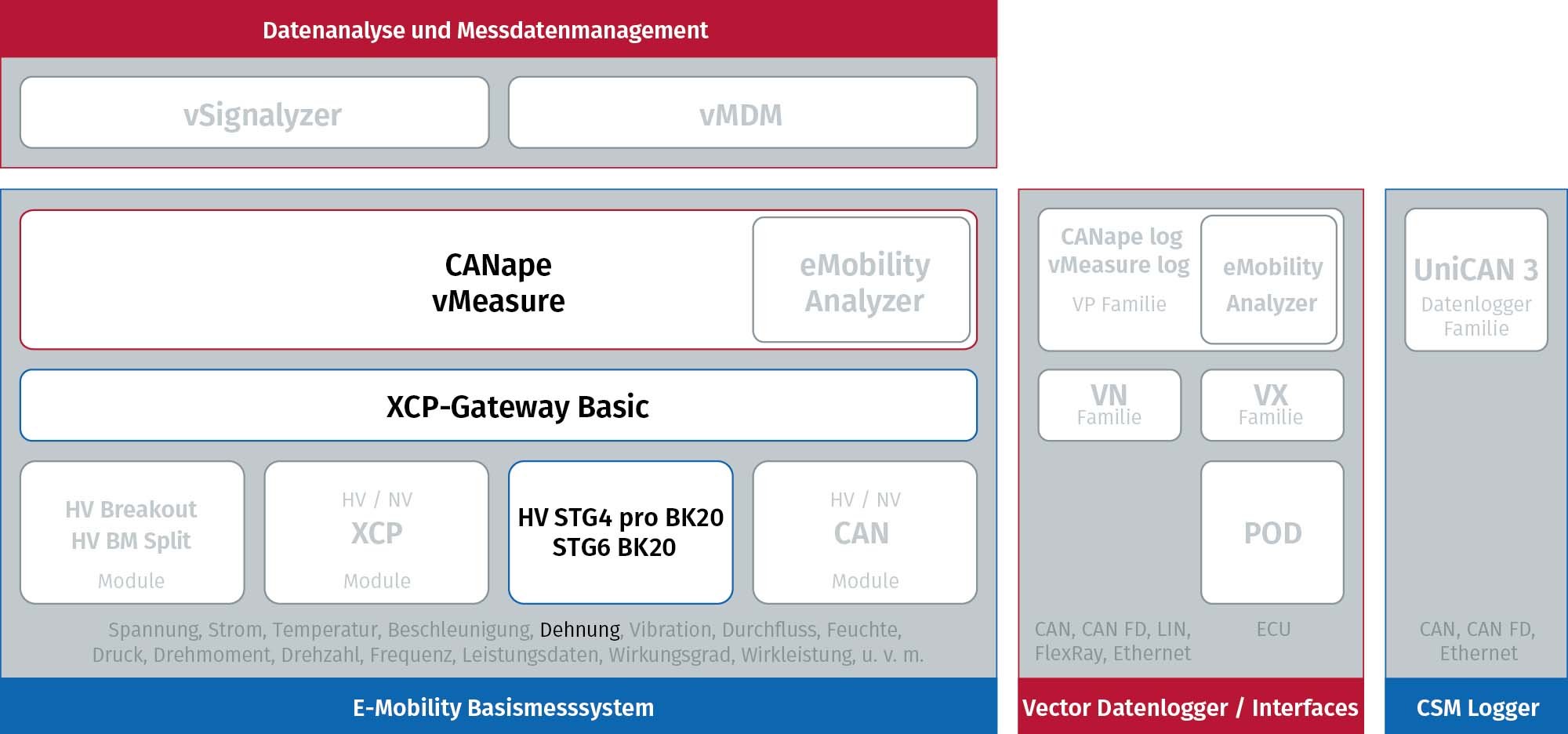Click HV STG4 pro BK20 box

[621, 532]
